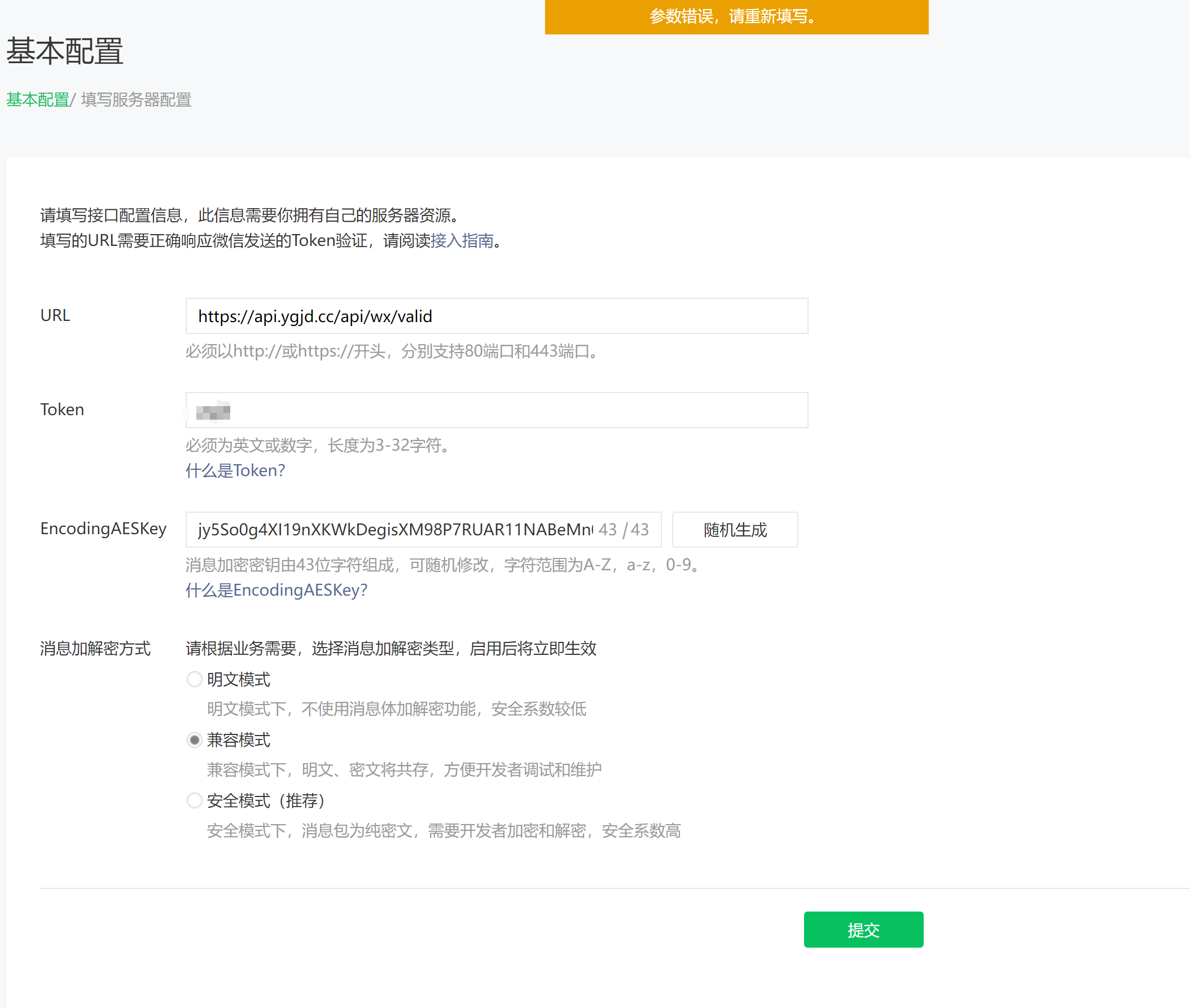Select the 兼容模式 radio button
This screenshot has width=1190, height=1008.
pyautogui.click(x=194, y=740)
